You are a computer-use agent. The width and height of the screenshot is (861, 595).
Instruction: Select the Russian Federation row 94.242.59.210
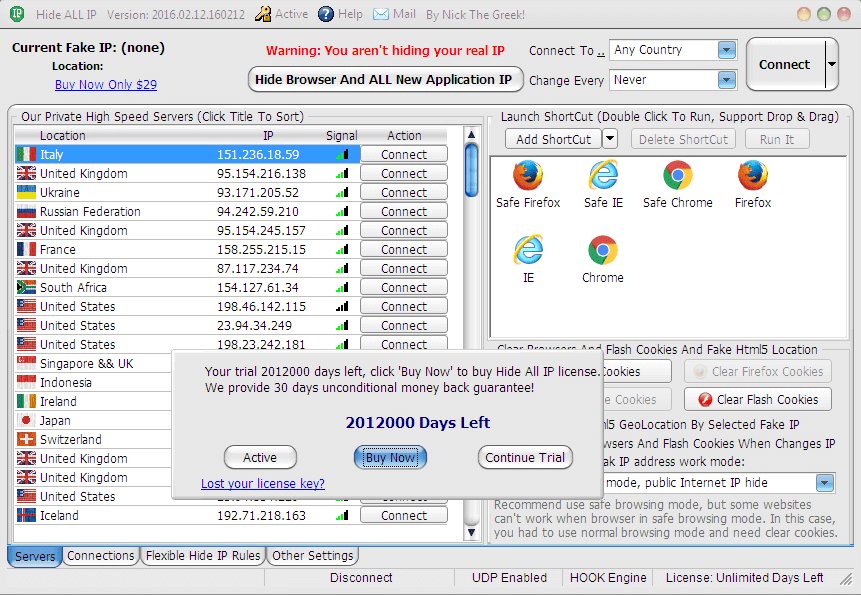click(x=187, y=212)
